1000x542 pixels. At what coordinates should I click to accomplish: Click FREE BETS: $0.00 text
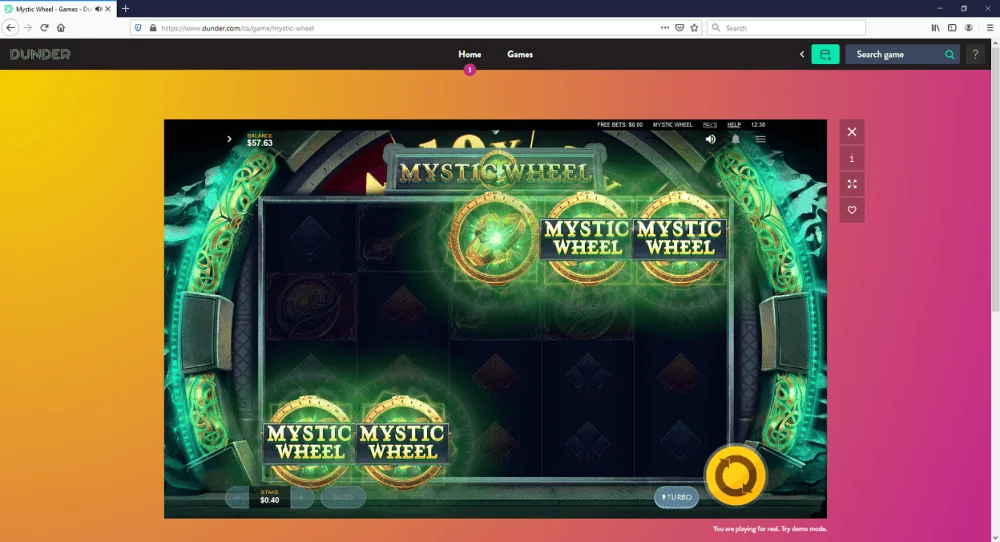619,125
